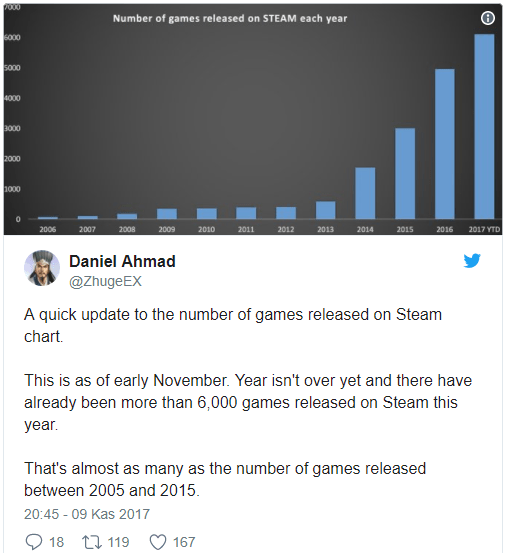Click the 2009 bar in chart
Image resolution: width=505 pixels, height=553 pixels.
[167, 214]
